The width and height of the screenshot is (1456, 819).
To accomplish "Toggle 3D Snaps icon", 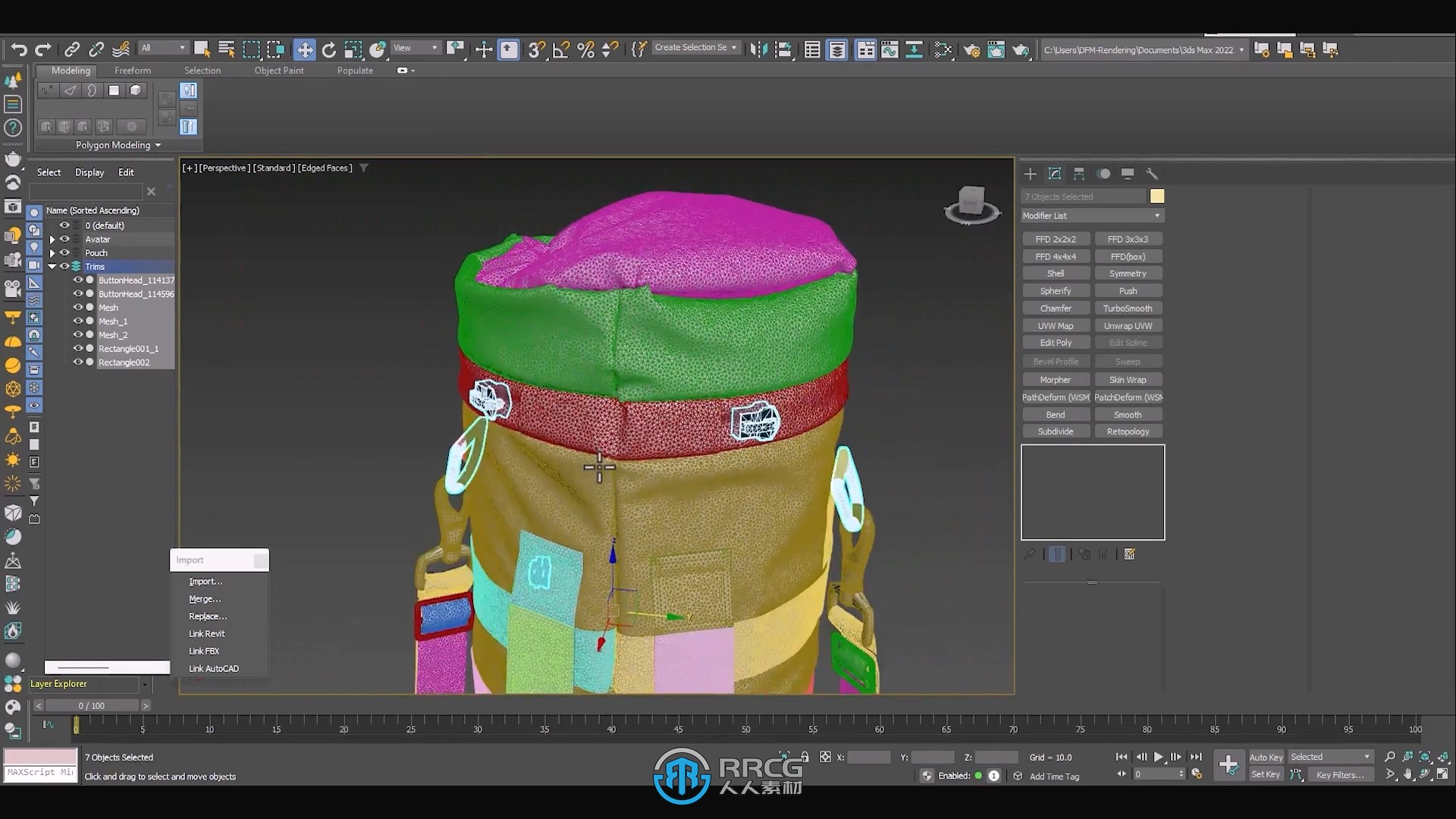I will (537, 50).
